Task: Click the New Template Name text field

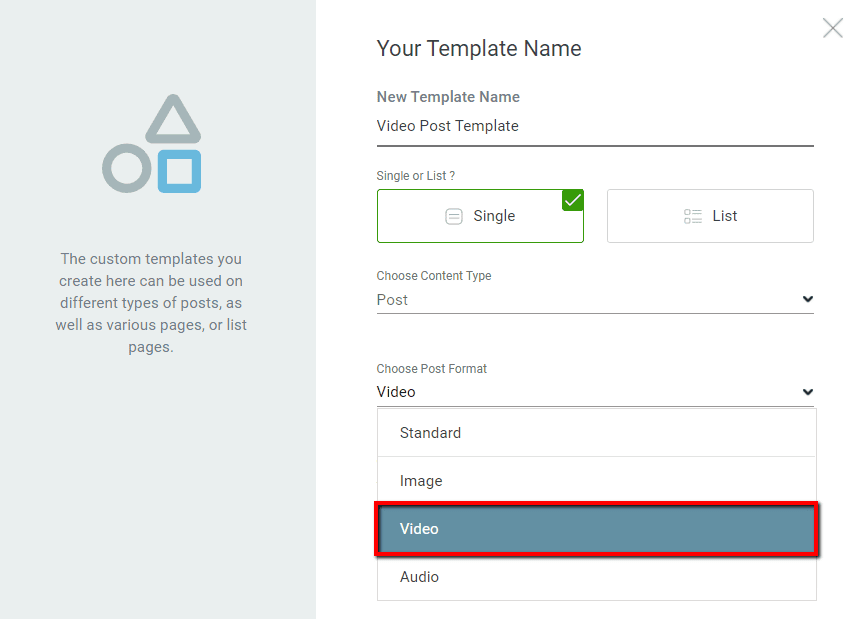Action: click(x=594, y=126)
